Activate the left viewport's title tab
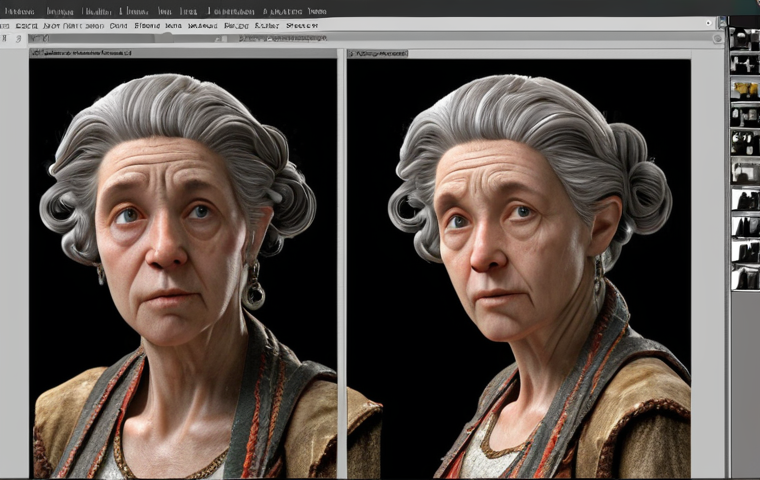760x480 pixels. (81, 52)
